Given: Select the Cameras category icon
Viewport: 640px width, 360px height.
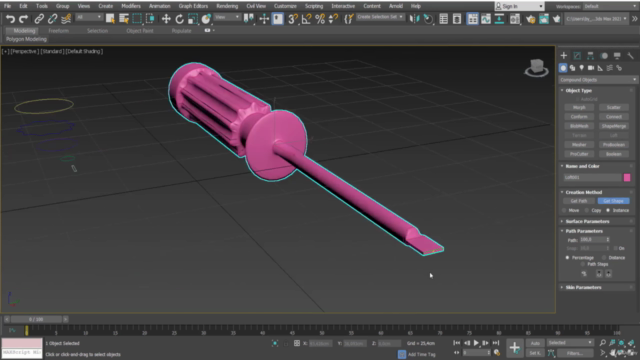Looking at the screenshot, I should tap(591, 68).
